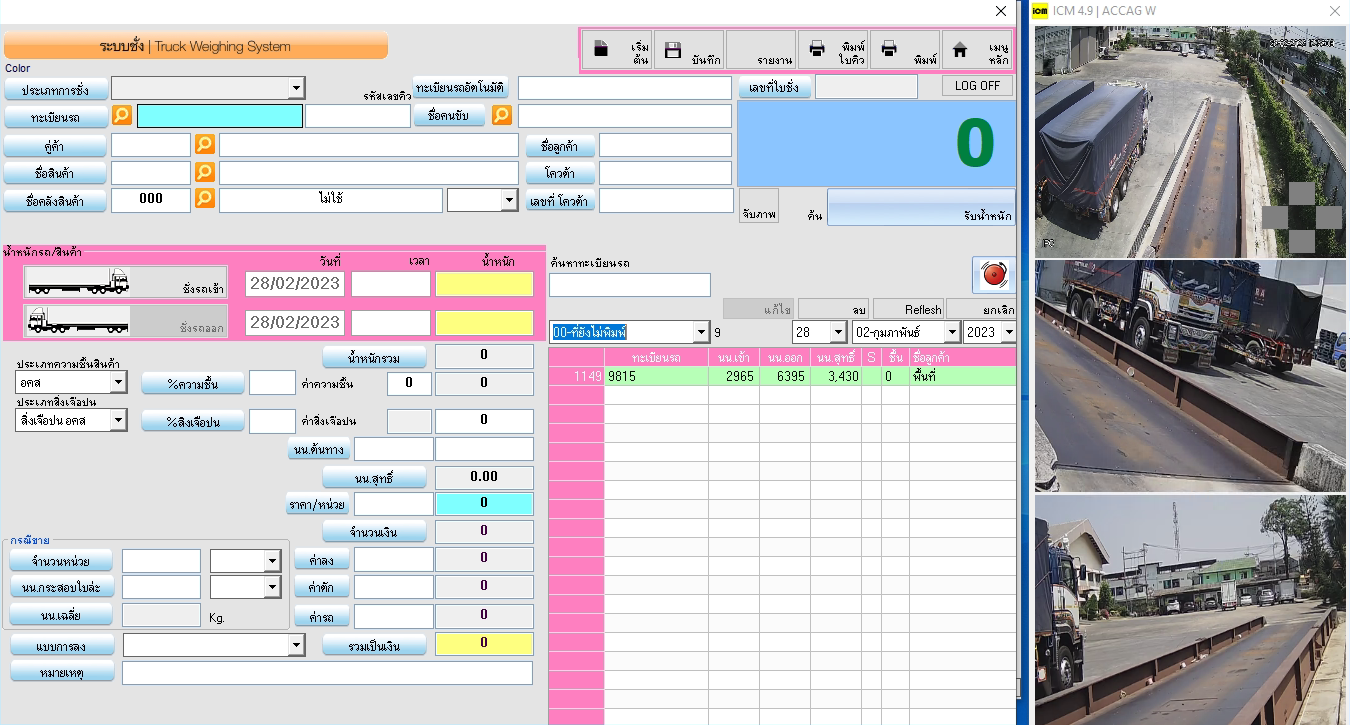Click the รับน้ำหนัก receive weight button
The width and height of the screenshot is (1350, 725).
click(921, 208)
